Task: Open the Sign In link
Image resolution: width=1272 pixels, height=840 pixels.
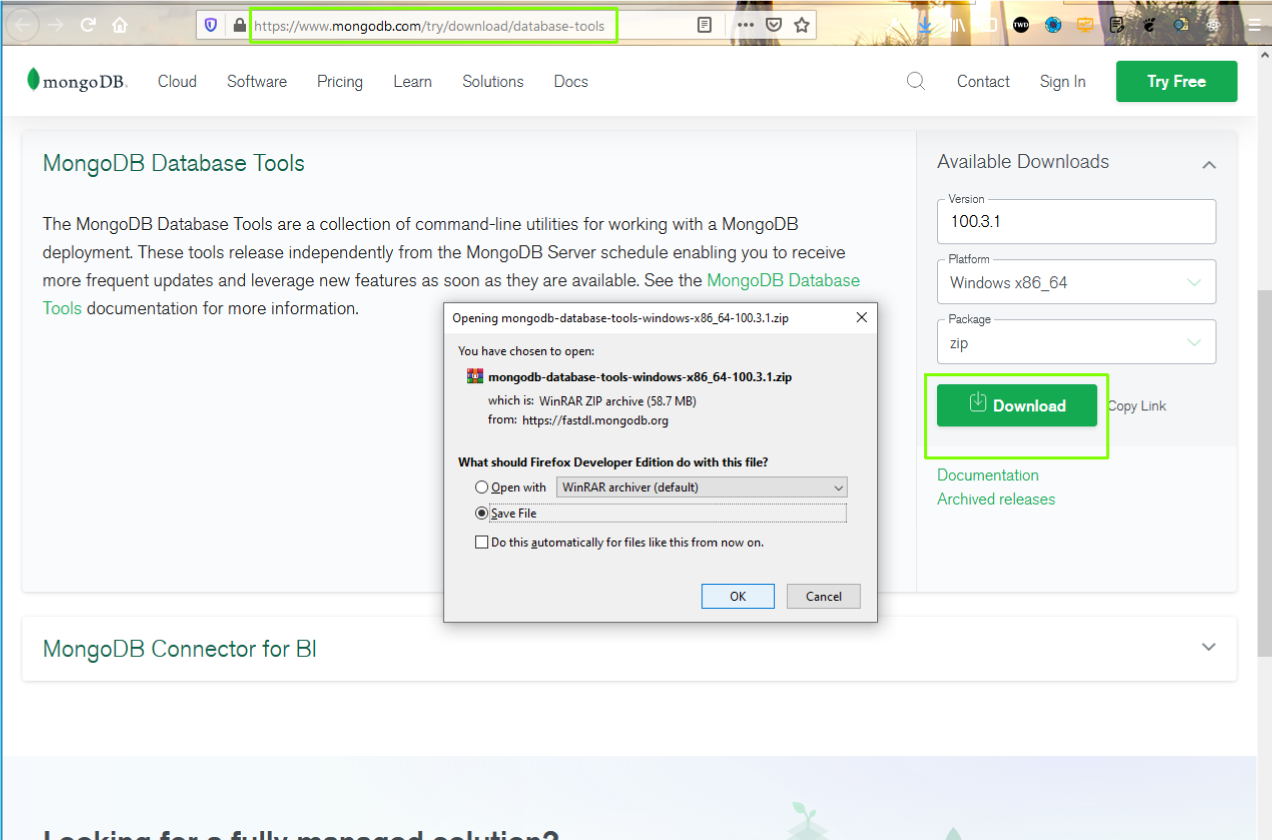Action: (x=1062, y=81)
